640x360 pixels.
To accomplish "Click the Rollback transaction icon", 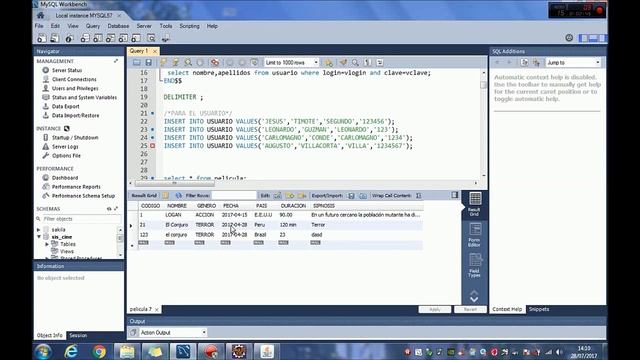I will 242,62.
